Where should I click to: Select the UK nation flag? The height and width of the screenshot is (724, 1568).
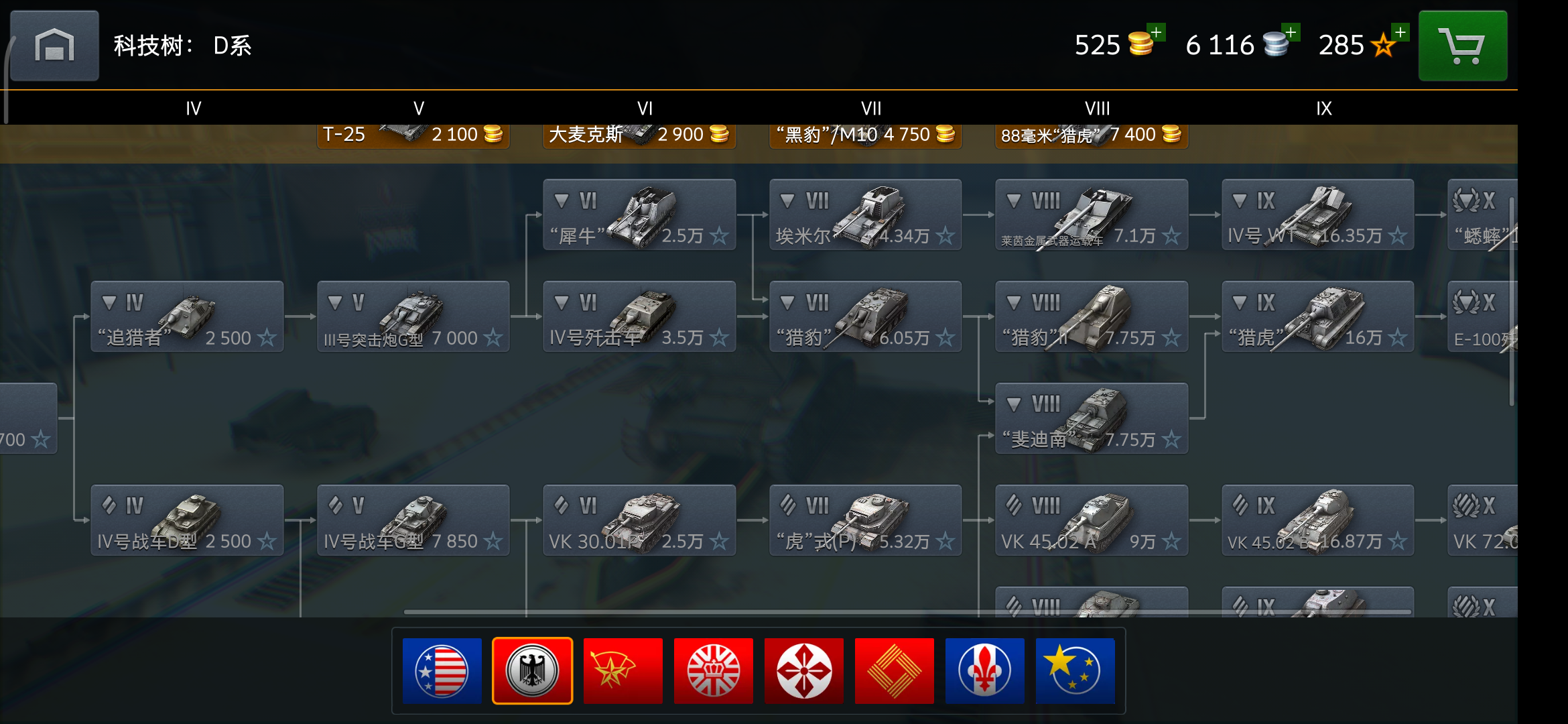[x=714, y=670]
